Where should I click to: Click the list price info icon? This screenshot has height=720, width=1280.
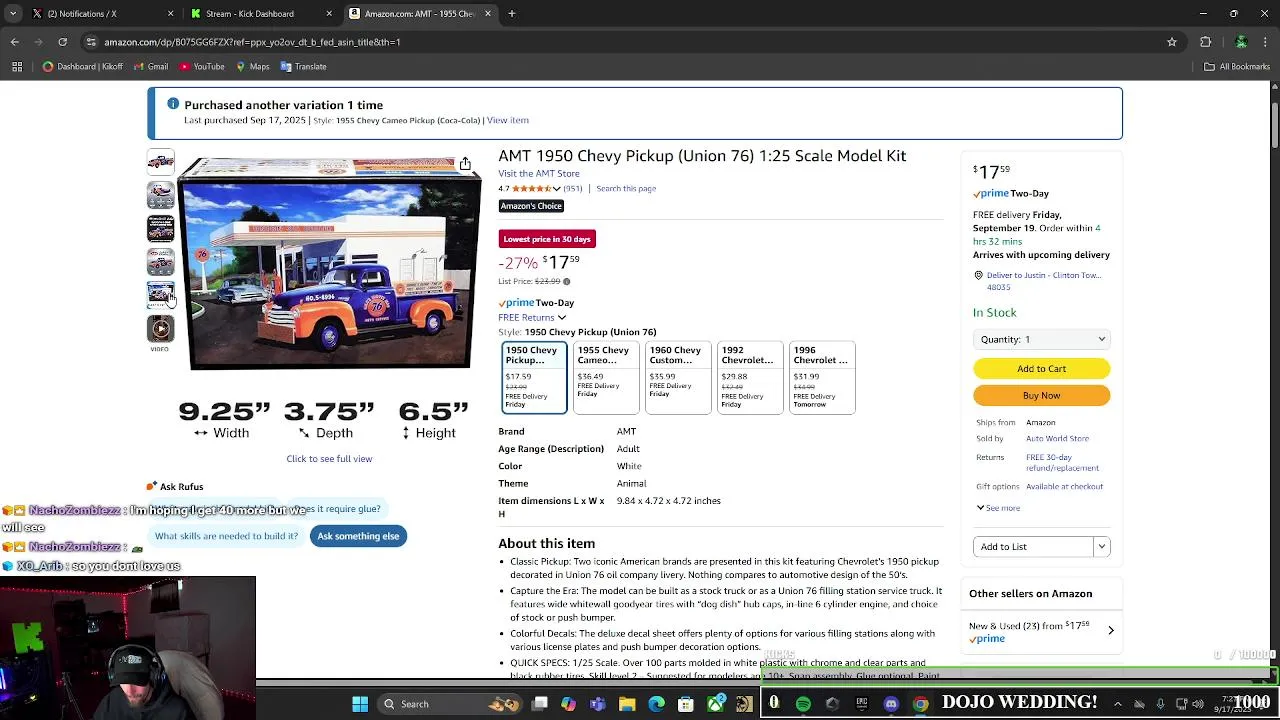(x=566, y=282)
